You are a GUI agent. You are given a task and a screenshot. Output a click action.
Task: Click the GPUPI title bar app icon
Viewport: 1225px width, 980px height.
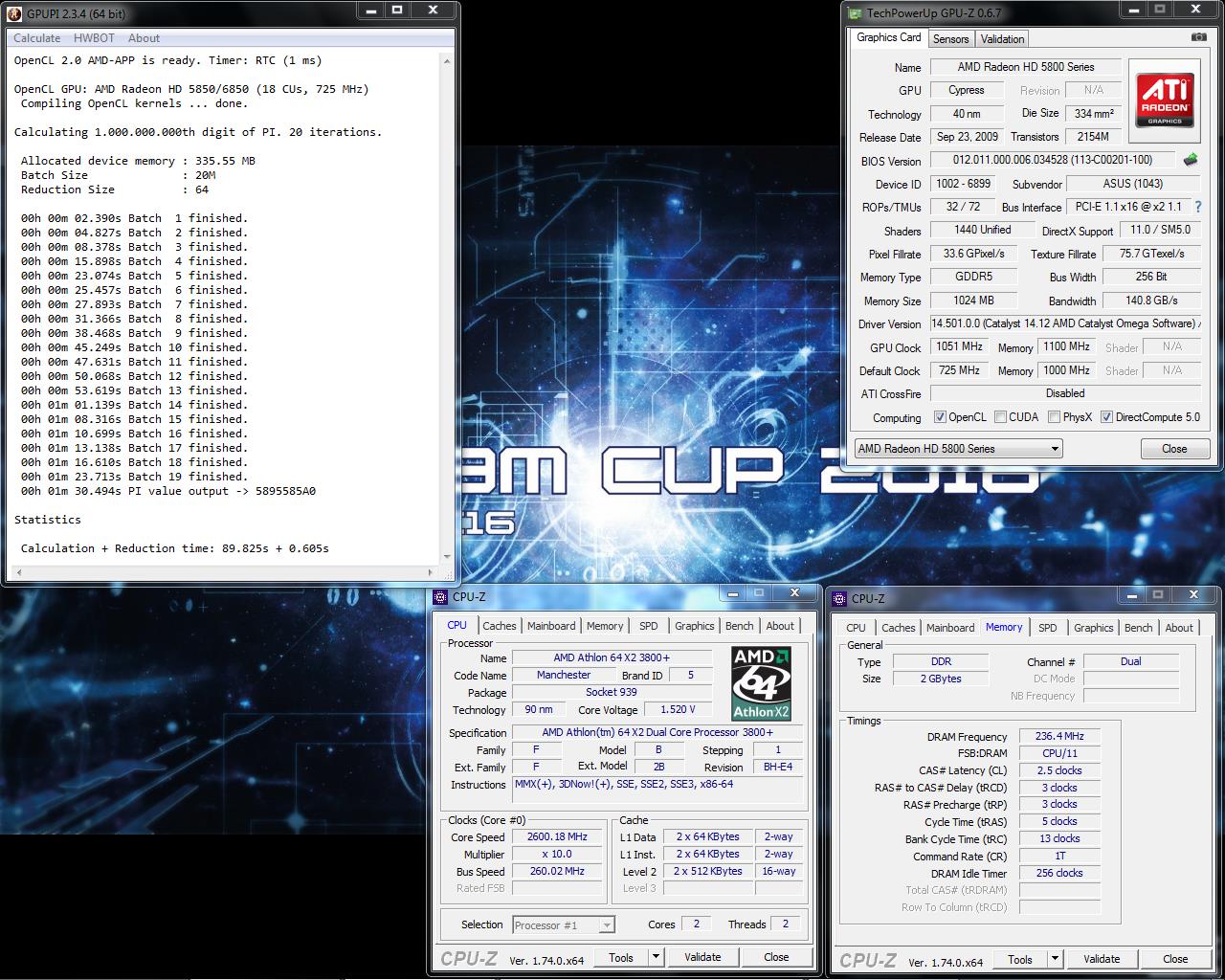[x=13, y=13]
